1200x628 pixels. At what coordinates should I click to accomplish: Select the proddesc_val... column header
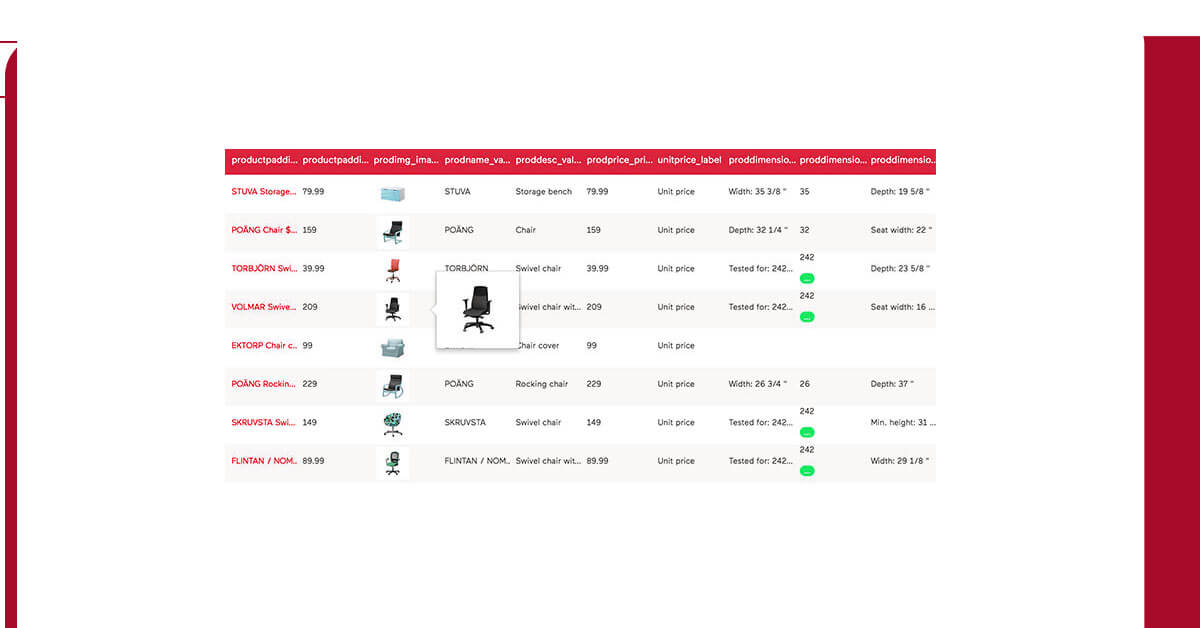point(548,160)
